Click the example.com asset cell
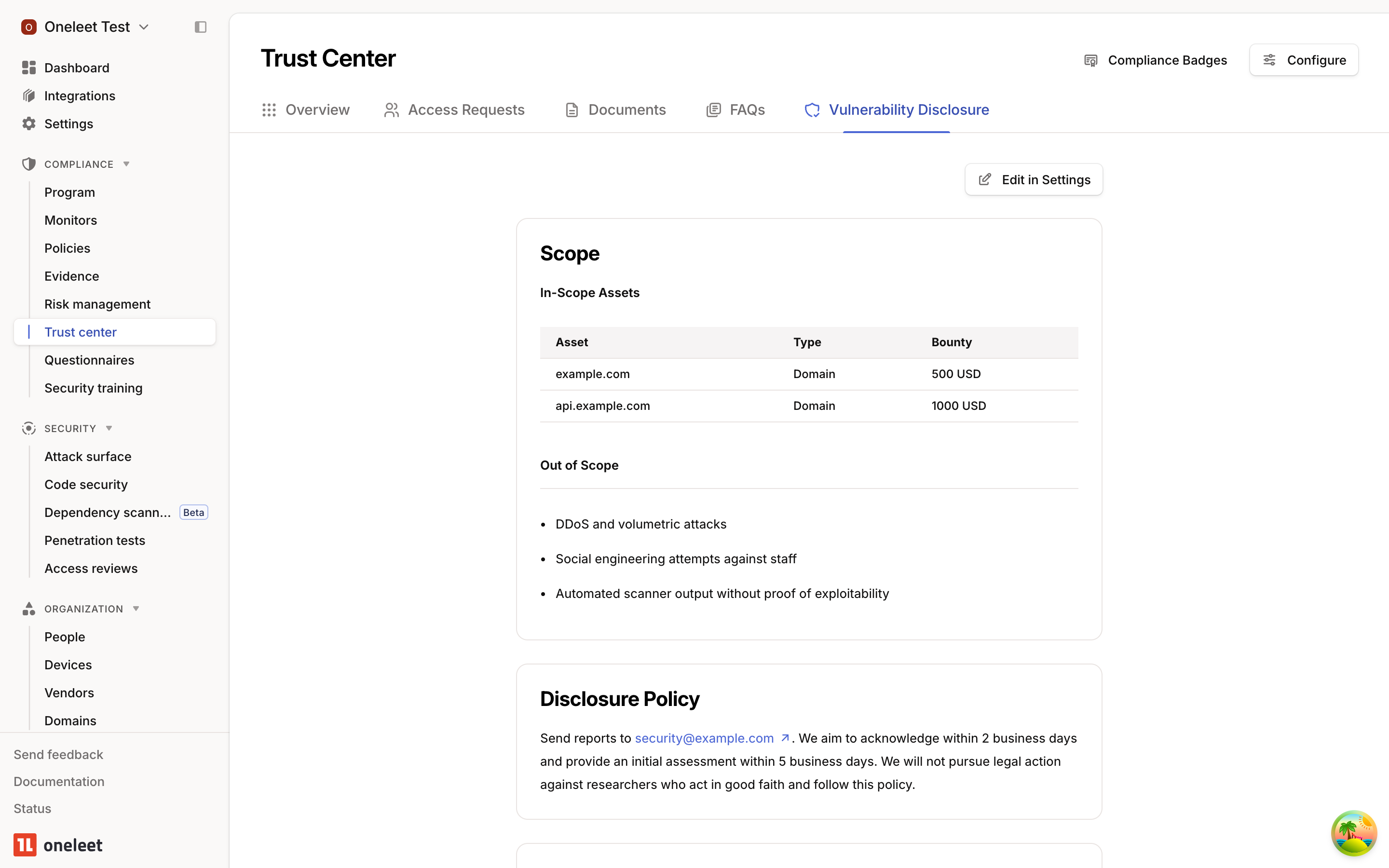 point(592,374)
